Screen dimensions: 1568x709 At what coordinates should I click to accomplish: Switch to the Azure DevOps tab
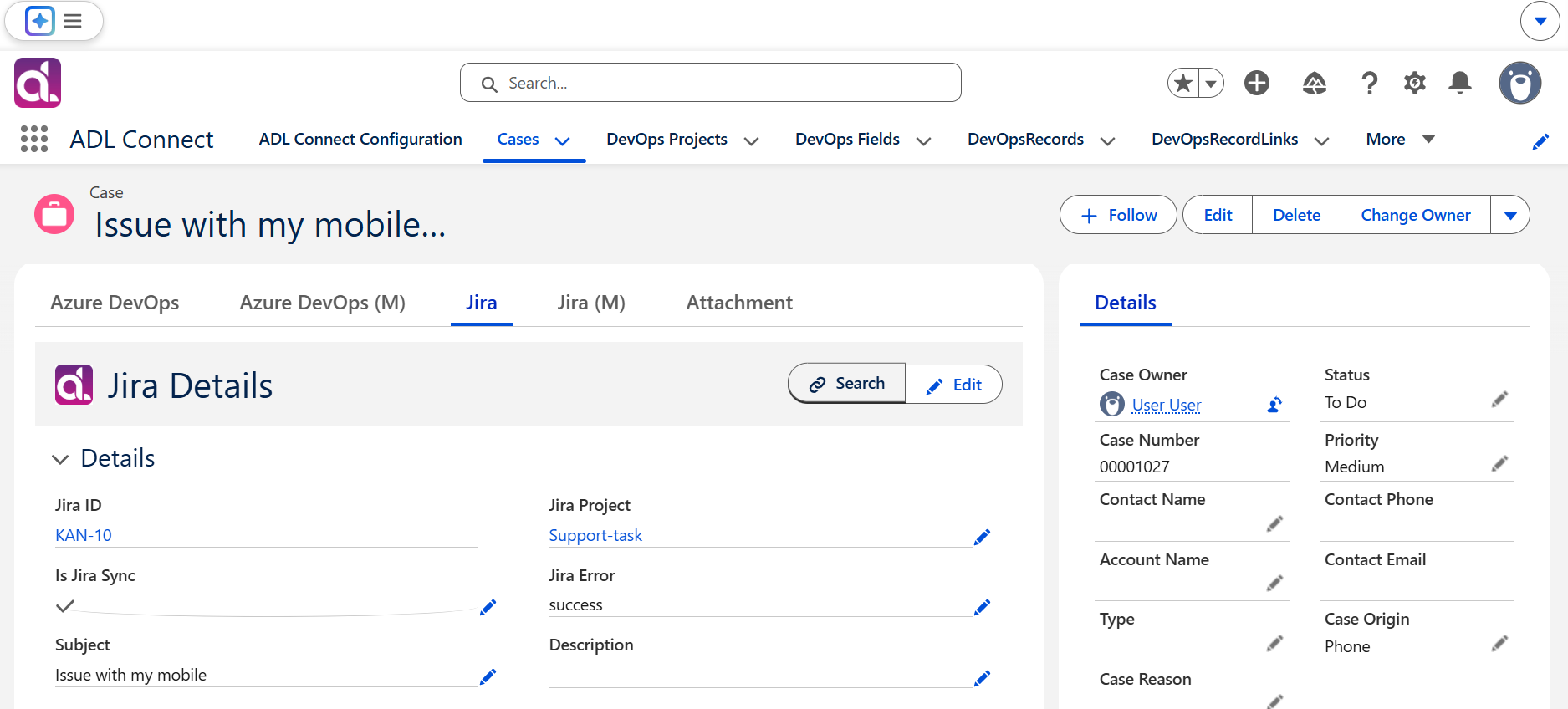coord(115,303)
